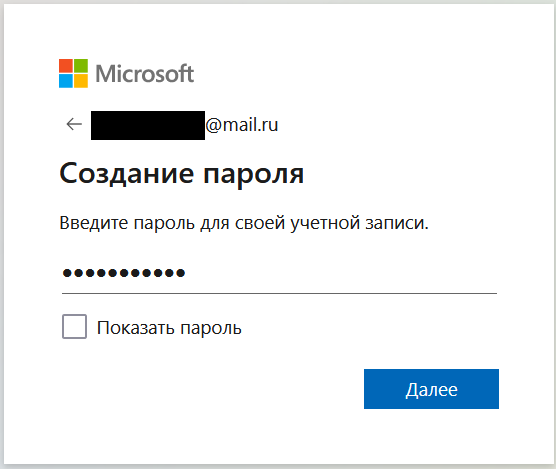This screenshot has height=469, width=556.
Task: Click the Microsoft wordmark text
Action: coord(145,74)
